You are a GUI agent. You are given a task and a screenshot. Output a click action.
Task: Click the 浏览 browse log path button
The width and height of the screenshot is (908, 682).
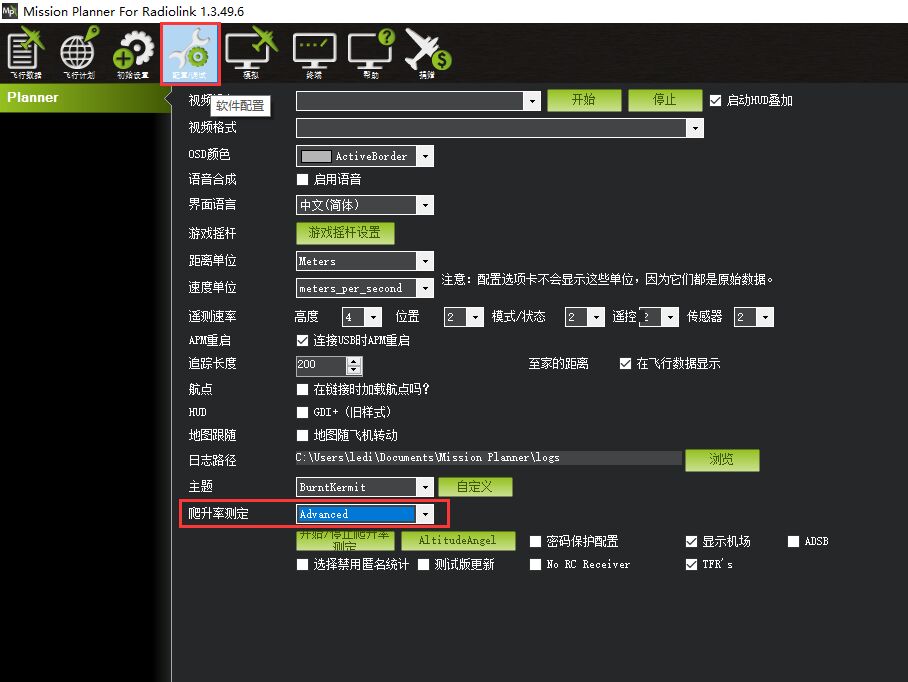[x=721, y=460]
